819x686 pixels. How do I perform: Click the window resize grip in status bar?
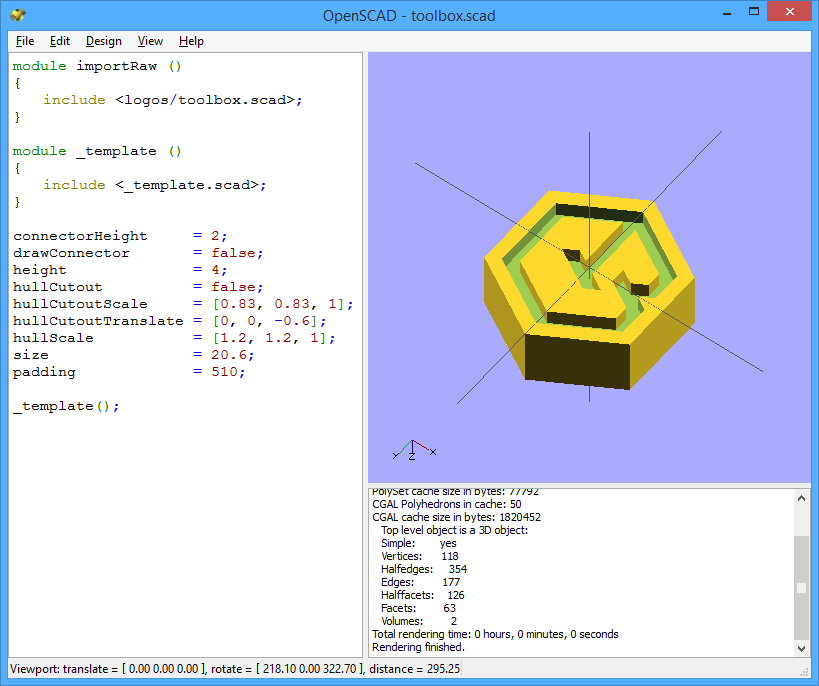click(x=804, y=672)
